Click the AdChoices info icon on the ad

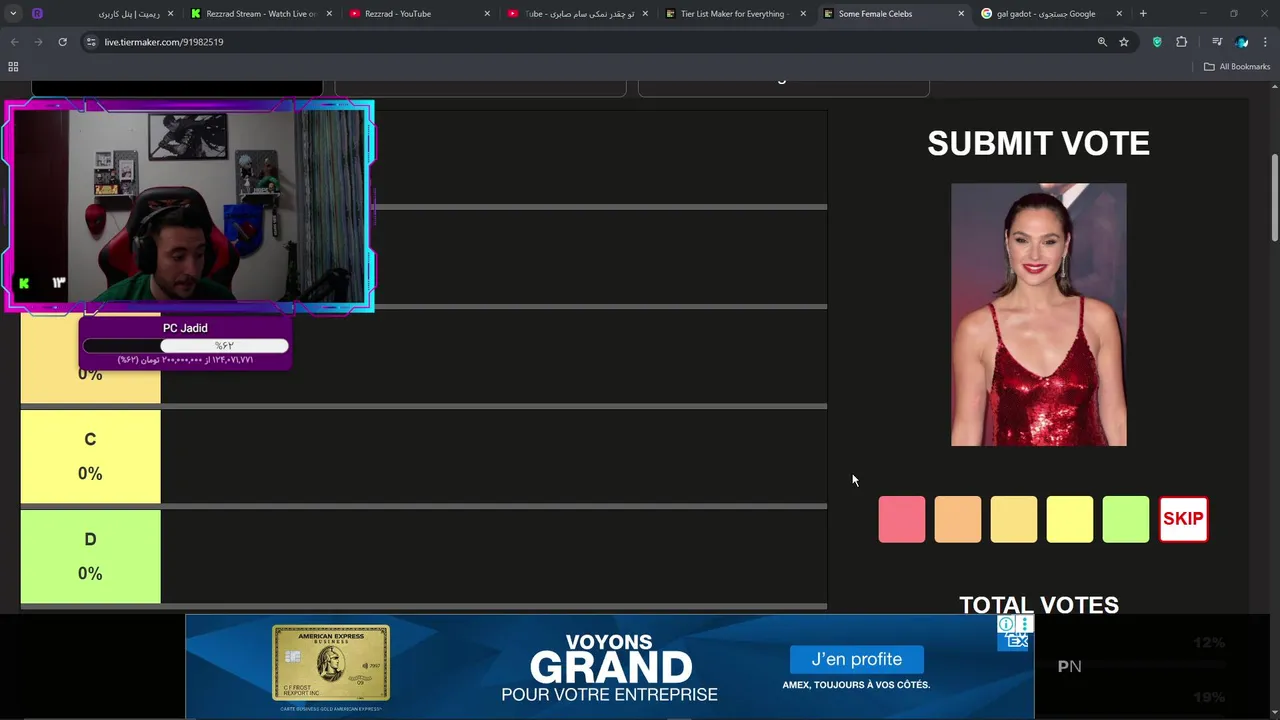tap(1006, 624)
